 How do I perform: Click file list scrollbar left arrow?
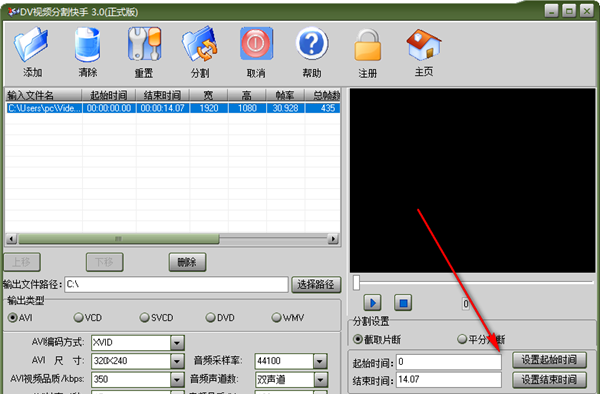[11, 239]
